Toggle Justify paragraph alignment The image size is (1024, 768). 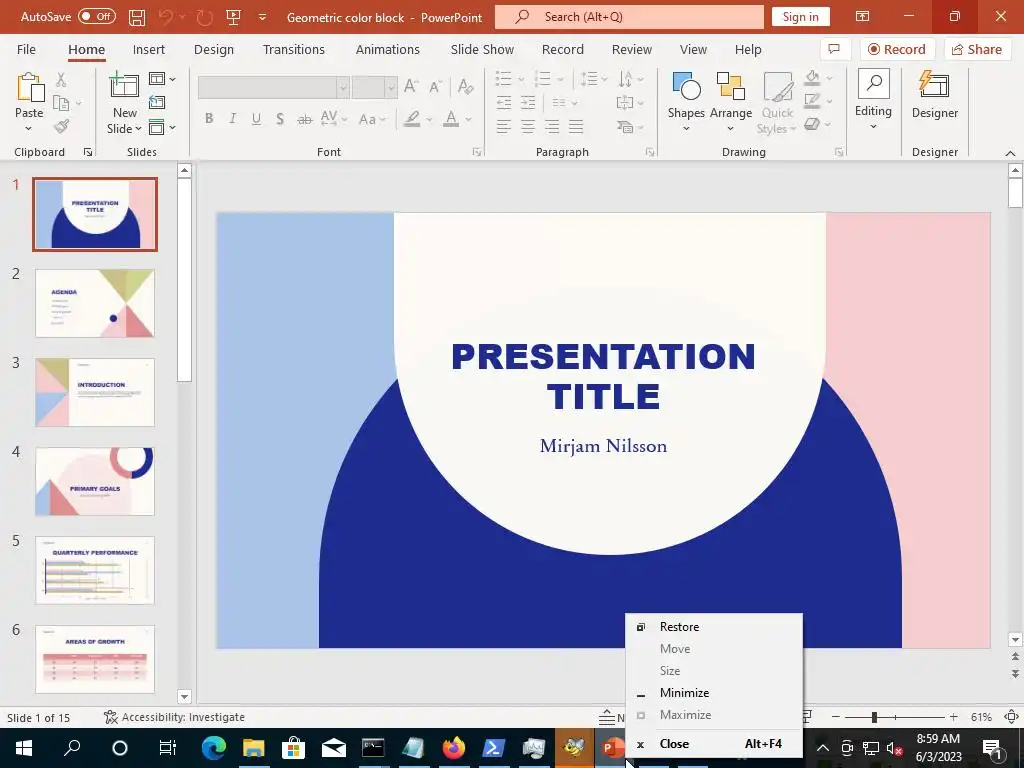coord(576,126)
